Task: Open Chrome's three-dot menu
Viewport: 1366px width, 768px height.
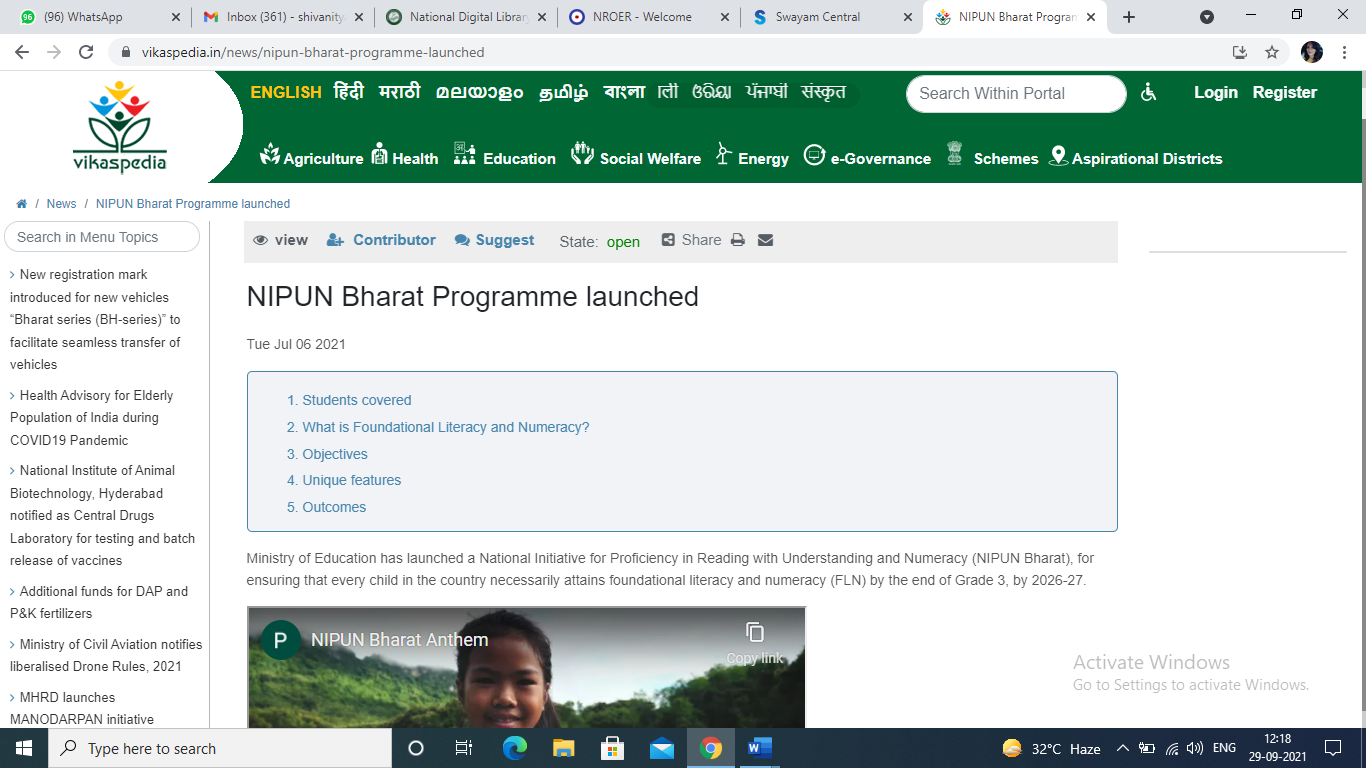Action: point(1345,52)
